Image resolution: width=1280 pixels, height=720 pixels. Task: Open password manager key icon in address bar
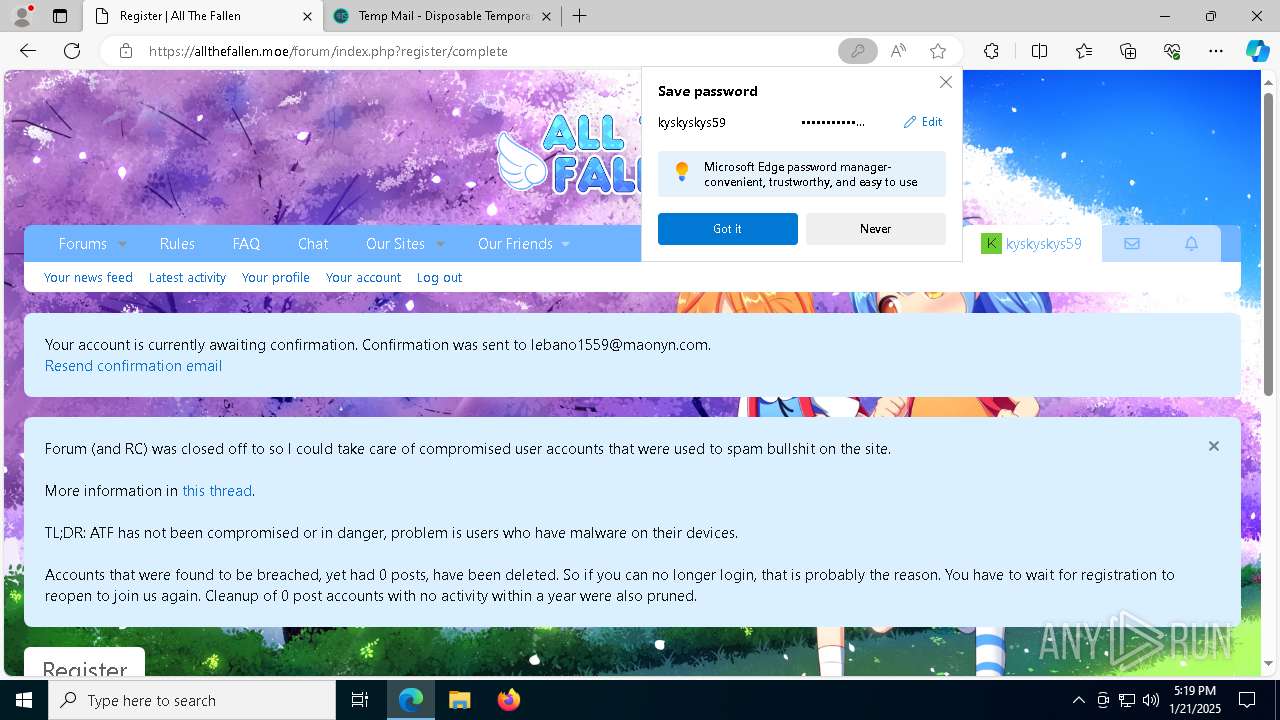[857, 51]
